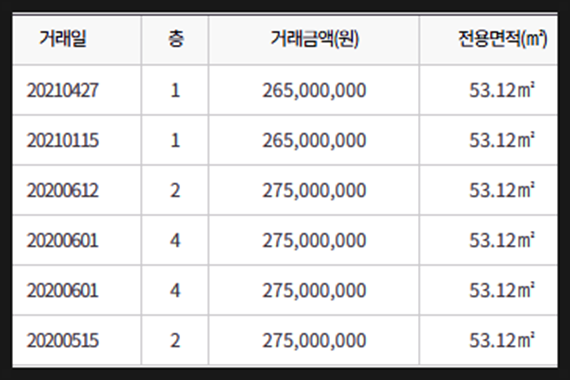Click the 거래금액(원) column header
This screenshot has width=570, height=380.
click(314, 39)
